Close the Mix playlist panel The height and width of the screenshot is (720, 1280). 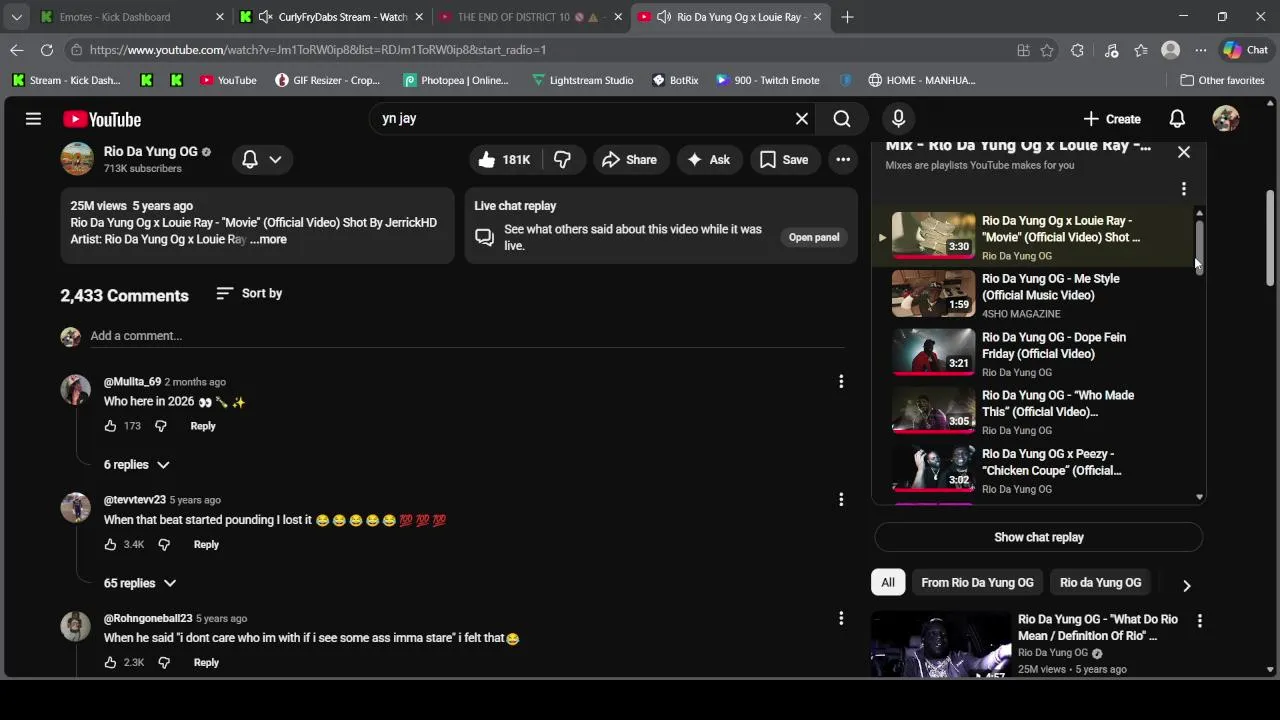[x=1184, y=152]
